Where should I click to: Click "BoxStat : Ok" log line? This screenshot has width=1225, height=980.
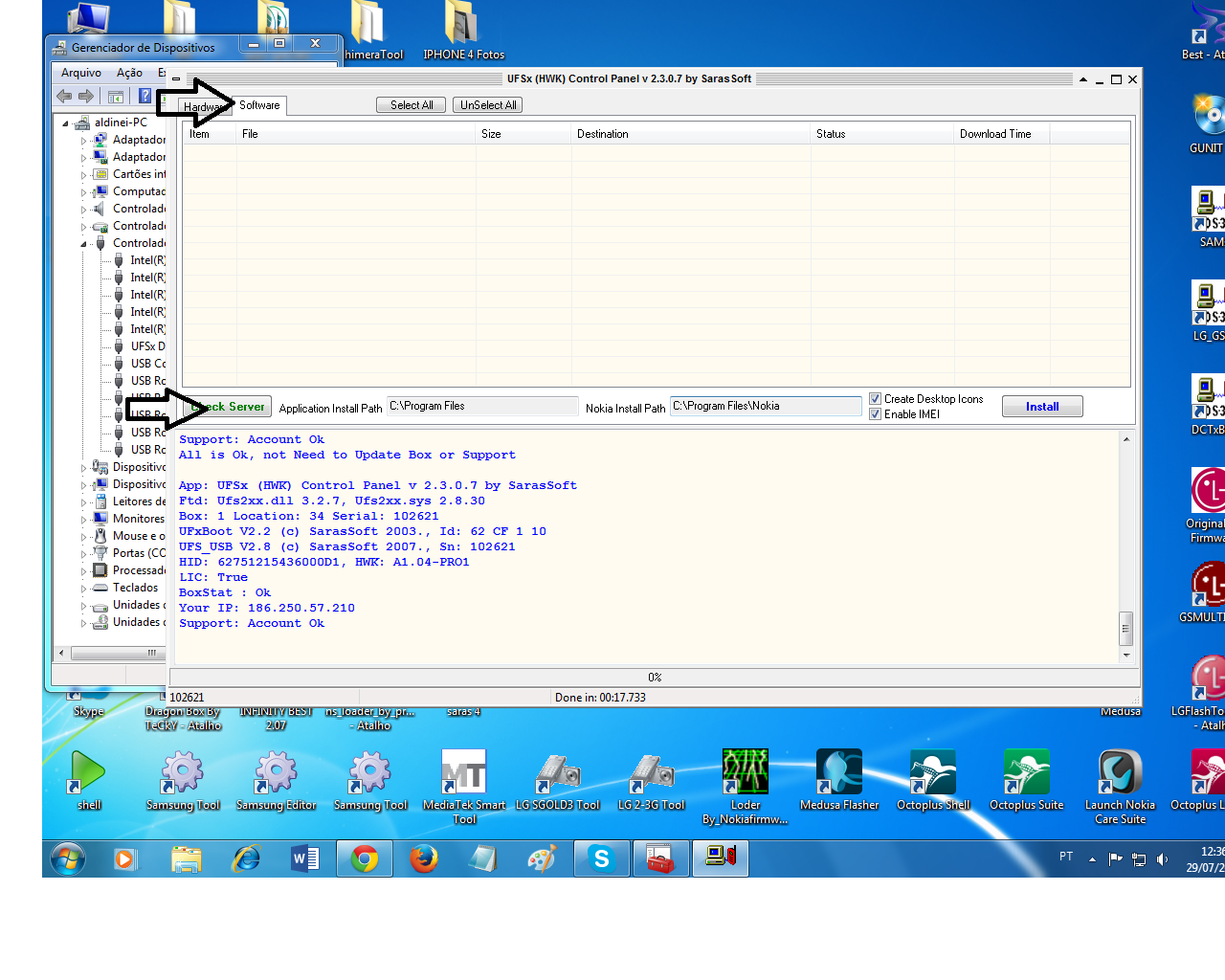[225, 592]
